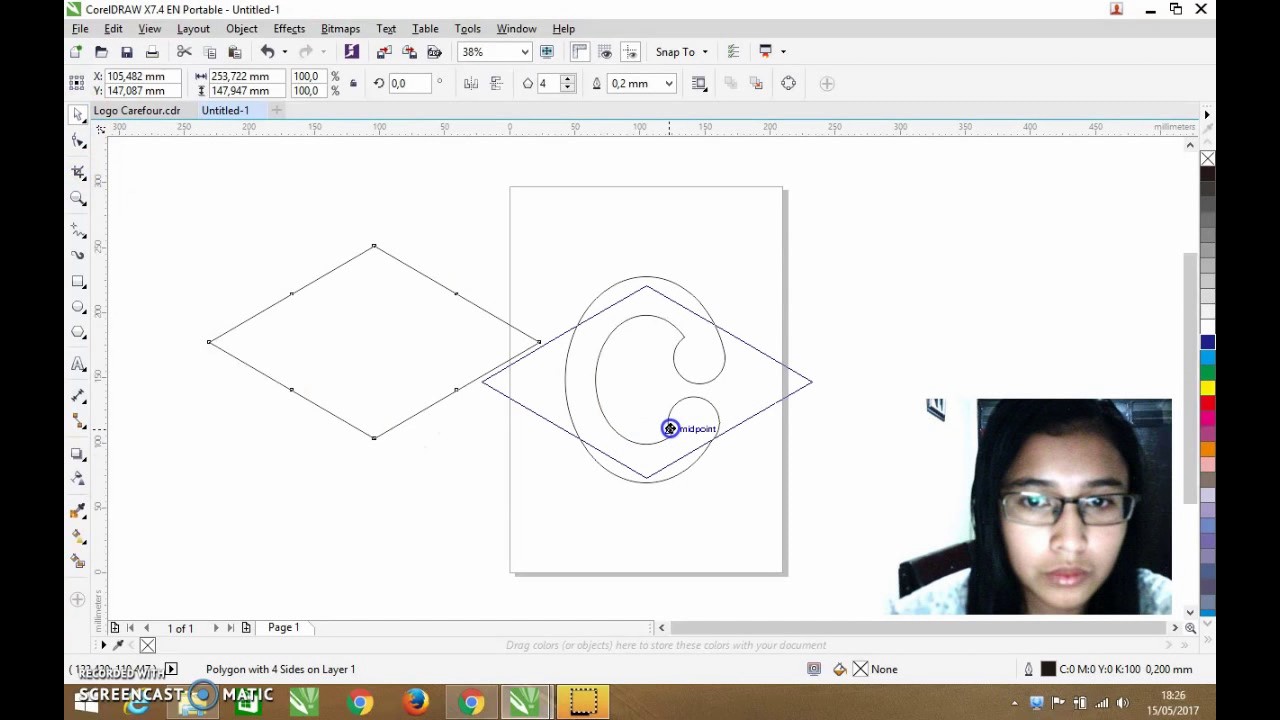This screenshot has height=720, width=1280.
Task: Select the Interactive Fill tool
Action: click(79, 537)
